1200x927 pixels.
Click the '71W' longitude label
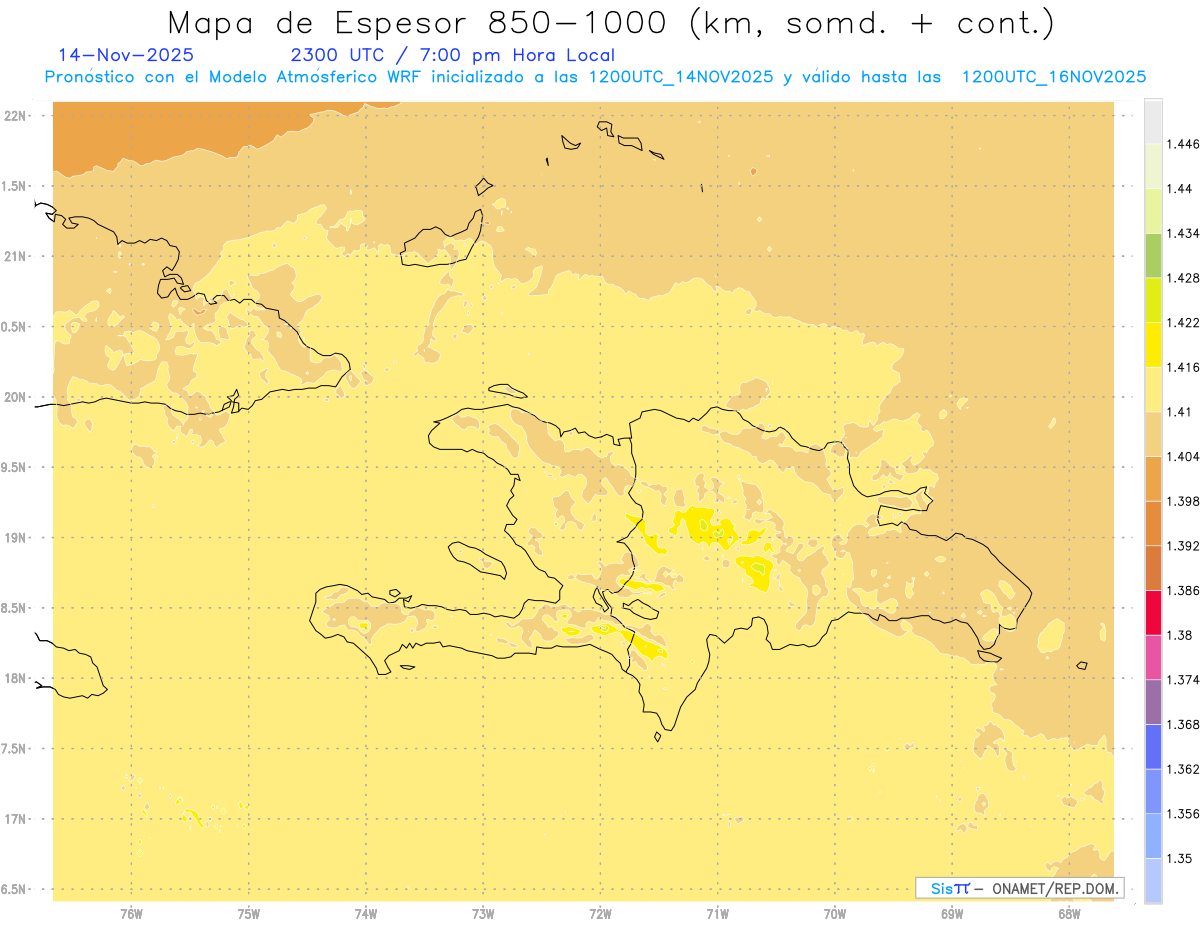[717, 914]
